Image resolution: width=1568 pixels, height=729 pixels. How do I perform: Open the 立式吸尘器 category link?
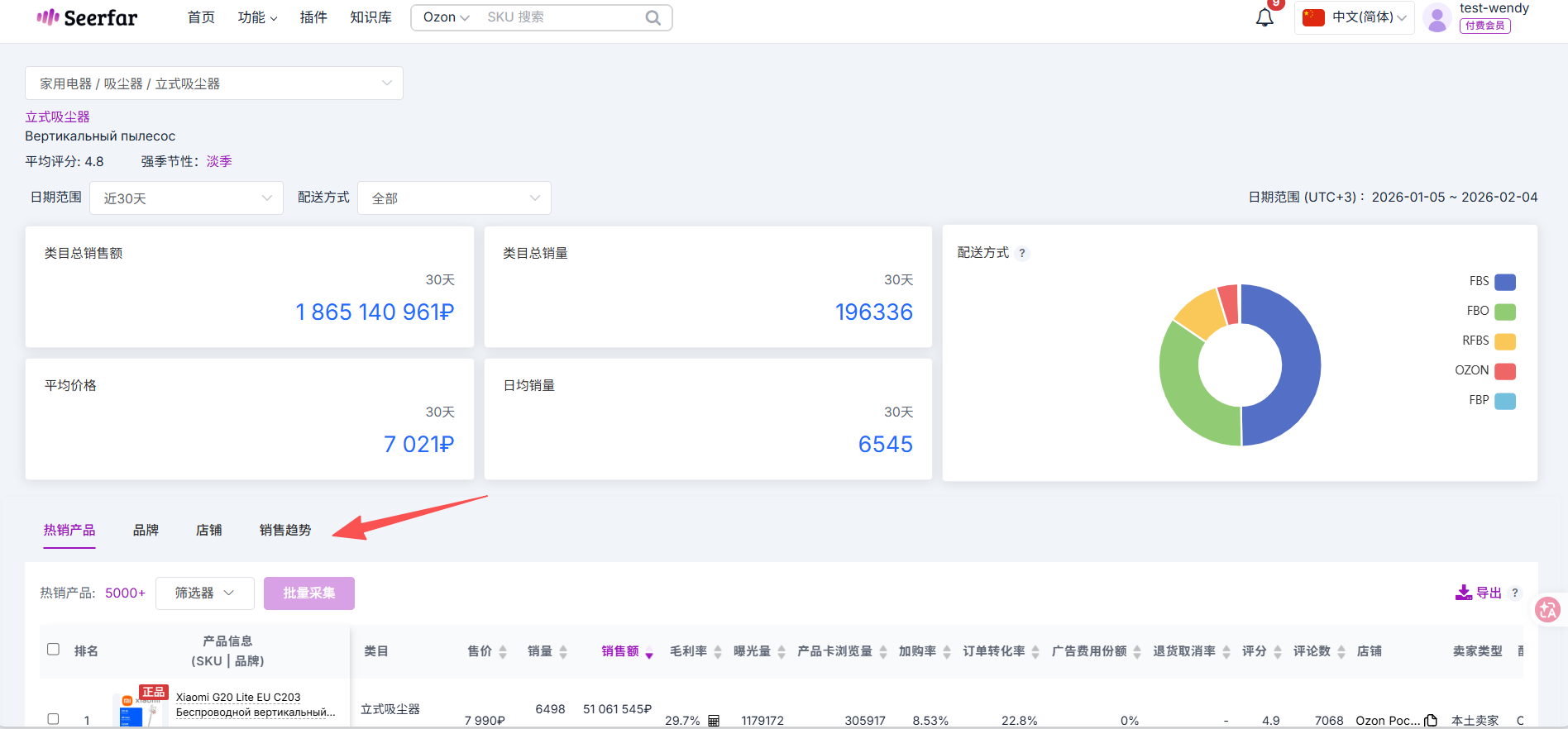pos(57,117)
